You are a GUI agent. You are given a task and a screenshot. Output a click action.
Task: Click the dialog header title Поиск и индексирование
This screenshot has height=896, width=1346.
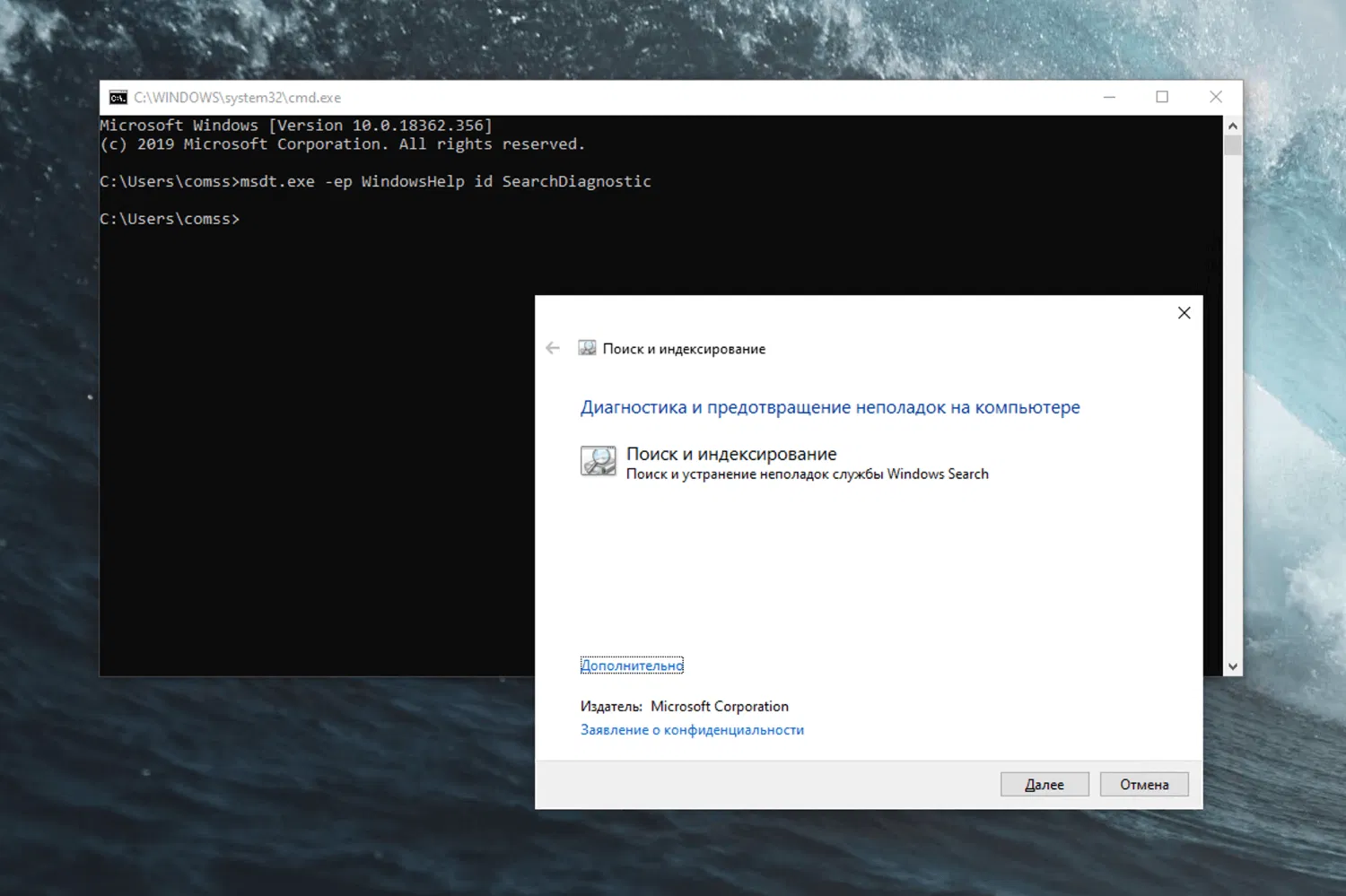684,349
